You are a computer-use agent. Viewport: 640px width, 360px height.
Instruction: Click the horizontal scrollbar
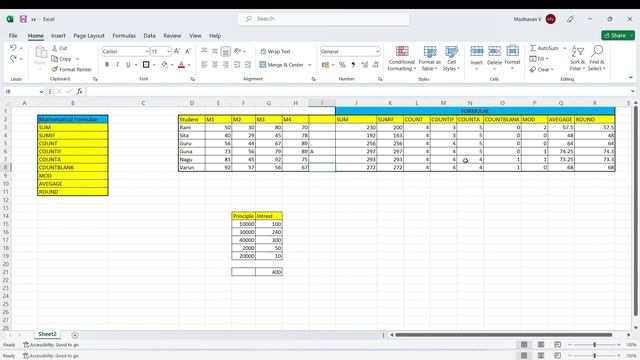click(x=504, y=335)
